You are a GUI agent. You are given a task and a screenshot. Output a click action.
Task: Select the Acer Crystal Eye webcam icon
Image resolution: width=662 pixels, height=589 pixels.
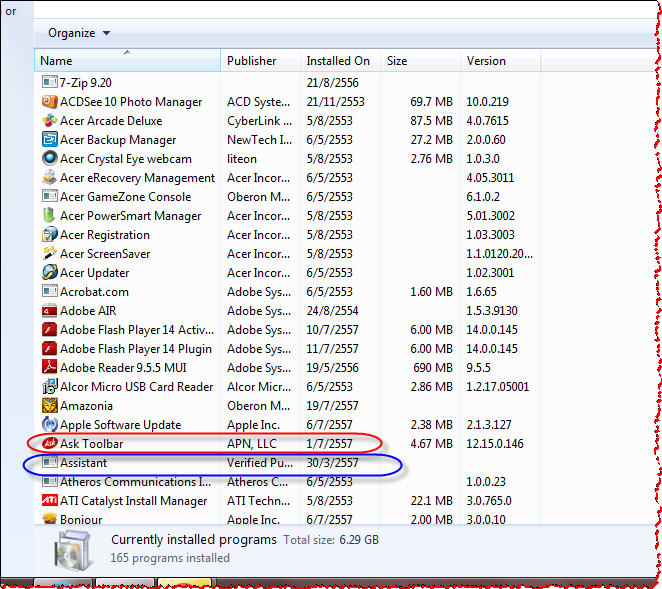click(49, 158)
